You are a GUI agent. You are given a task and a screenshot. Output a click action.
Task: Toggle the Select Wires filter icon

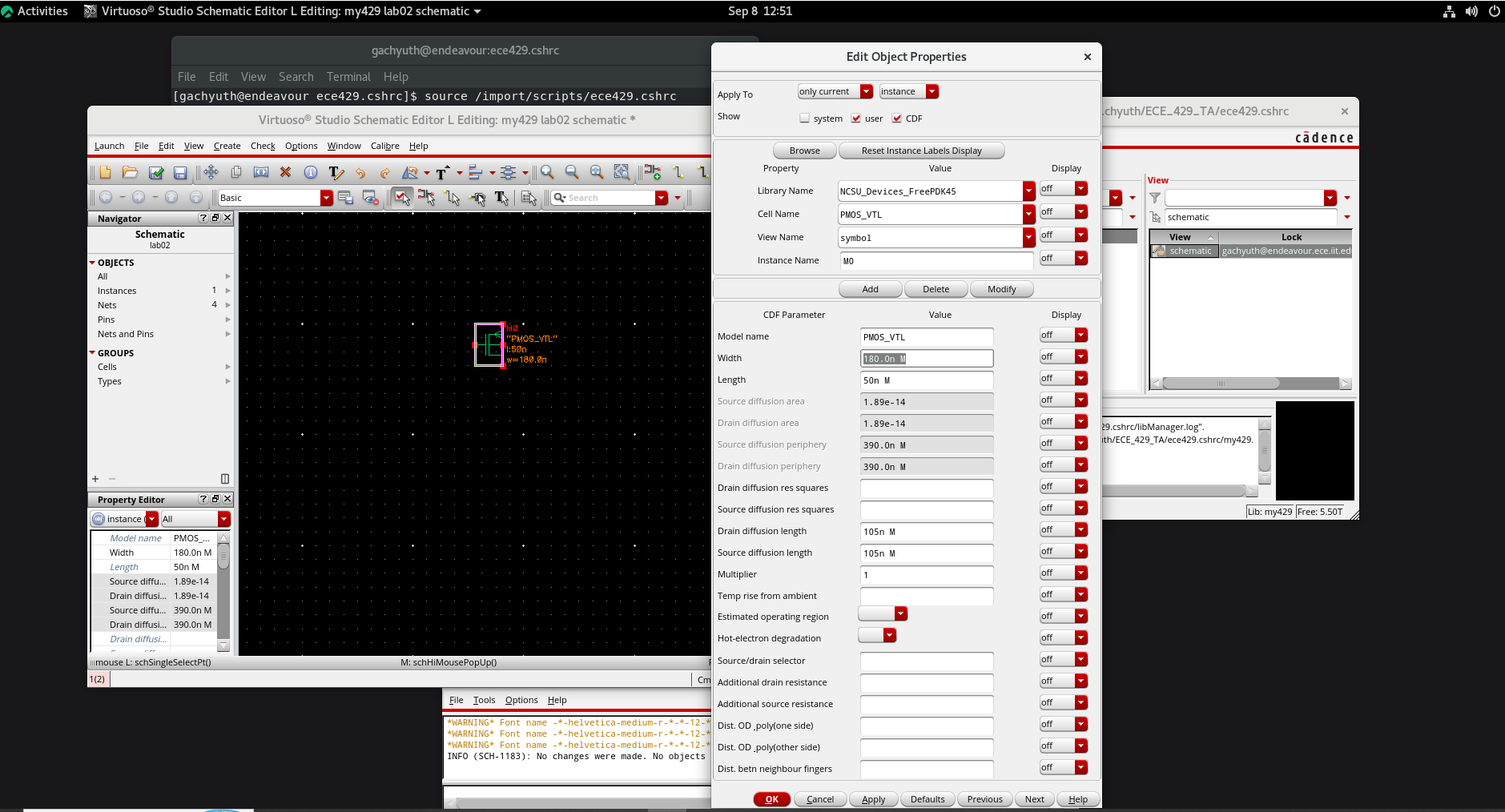[x=453, y=198]
